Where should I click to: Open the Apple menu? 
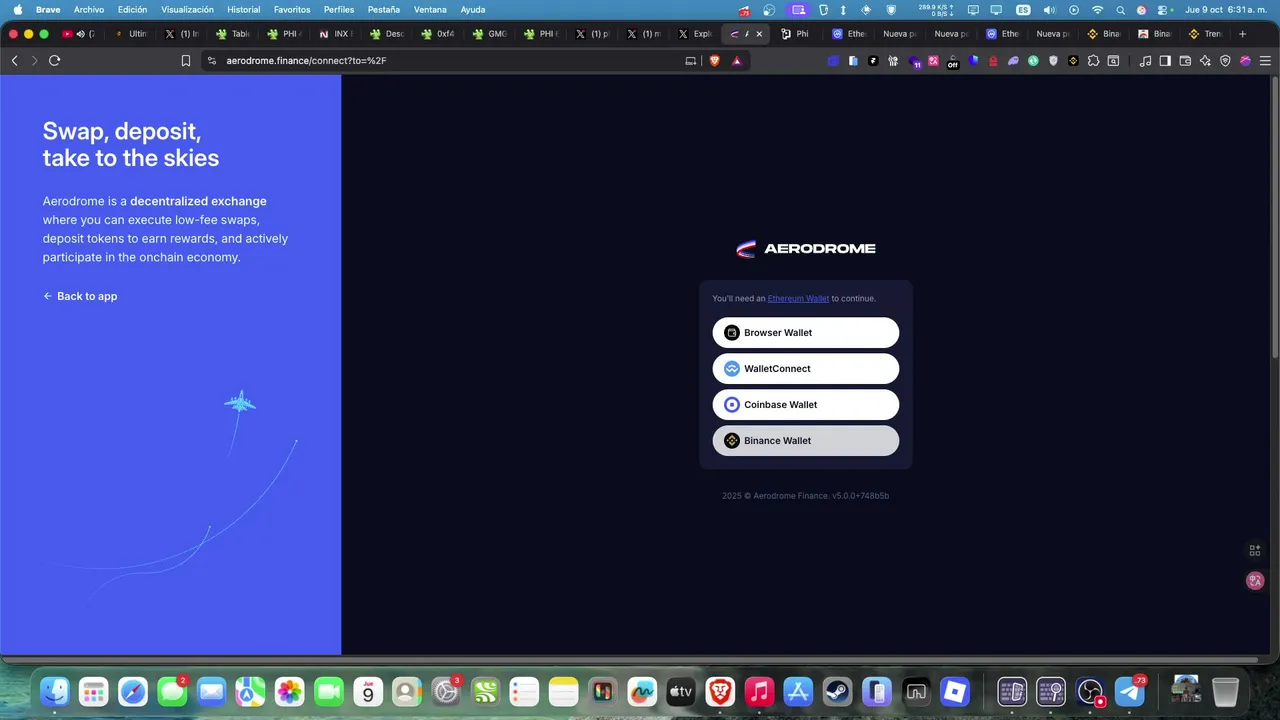tap(17, 9)
